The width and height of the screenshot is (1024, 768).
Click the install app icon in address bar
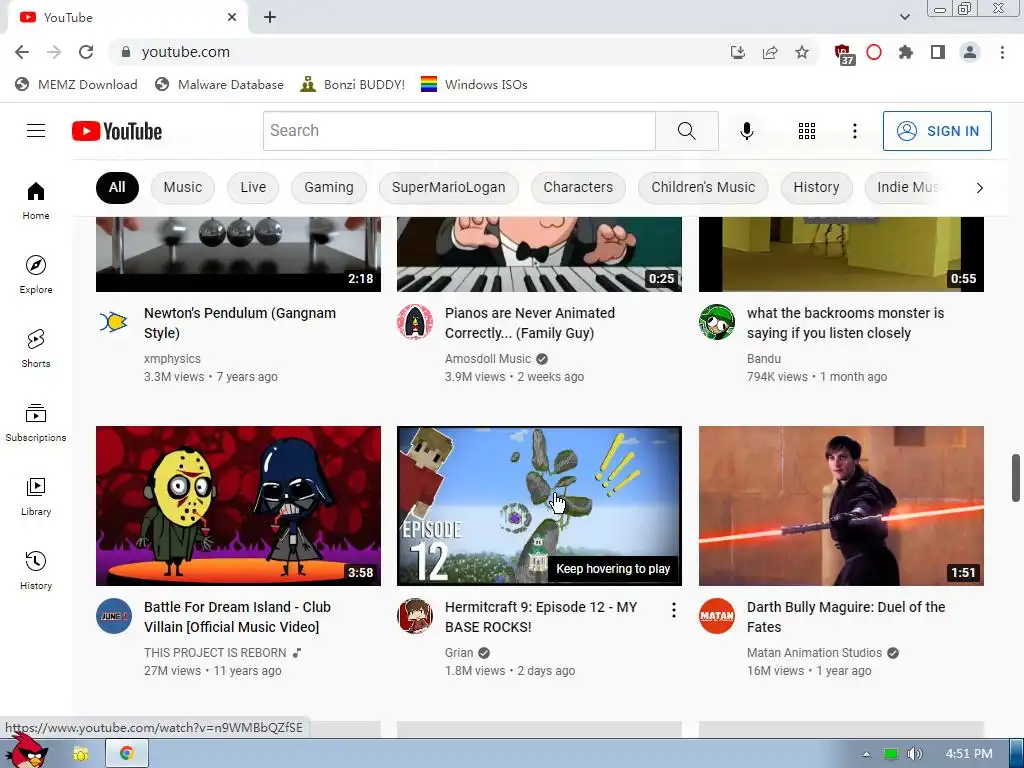pos(737,52)
